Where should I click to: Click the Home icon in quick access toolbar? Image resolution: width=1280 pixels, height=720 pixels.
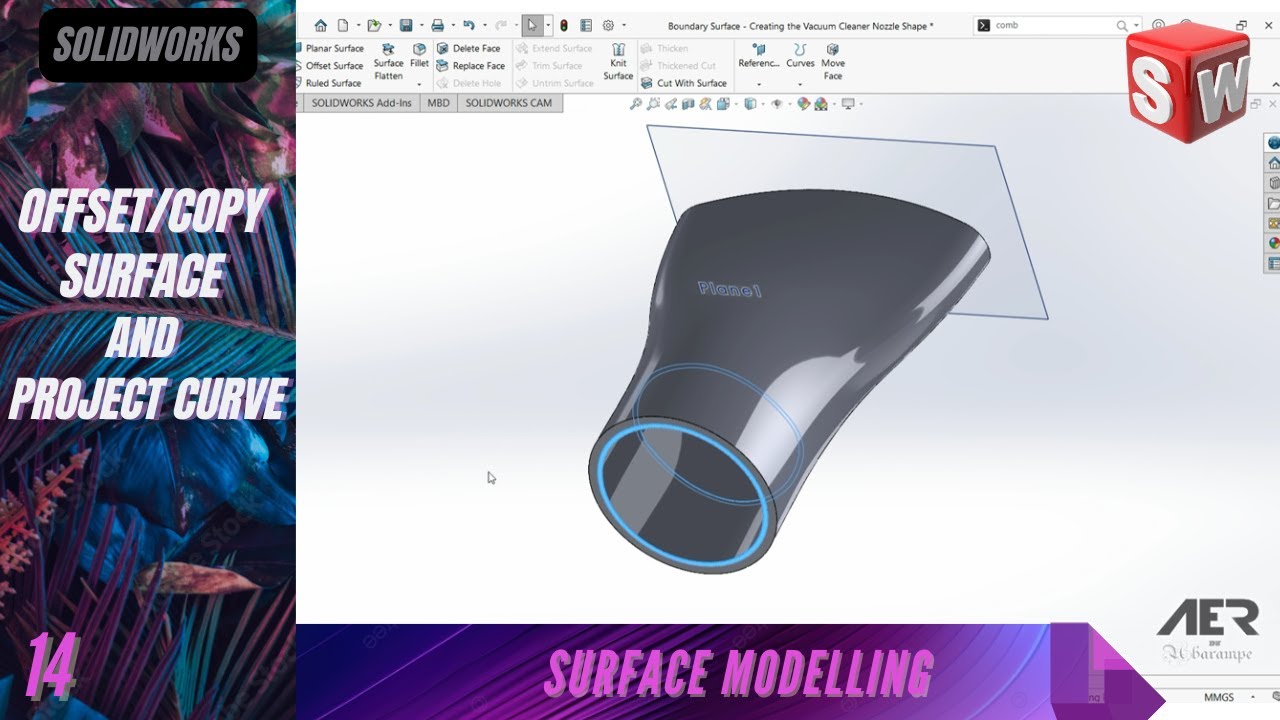pyautogui.click(x=321, y=25)
